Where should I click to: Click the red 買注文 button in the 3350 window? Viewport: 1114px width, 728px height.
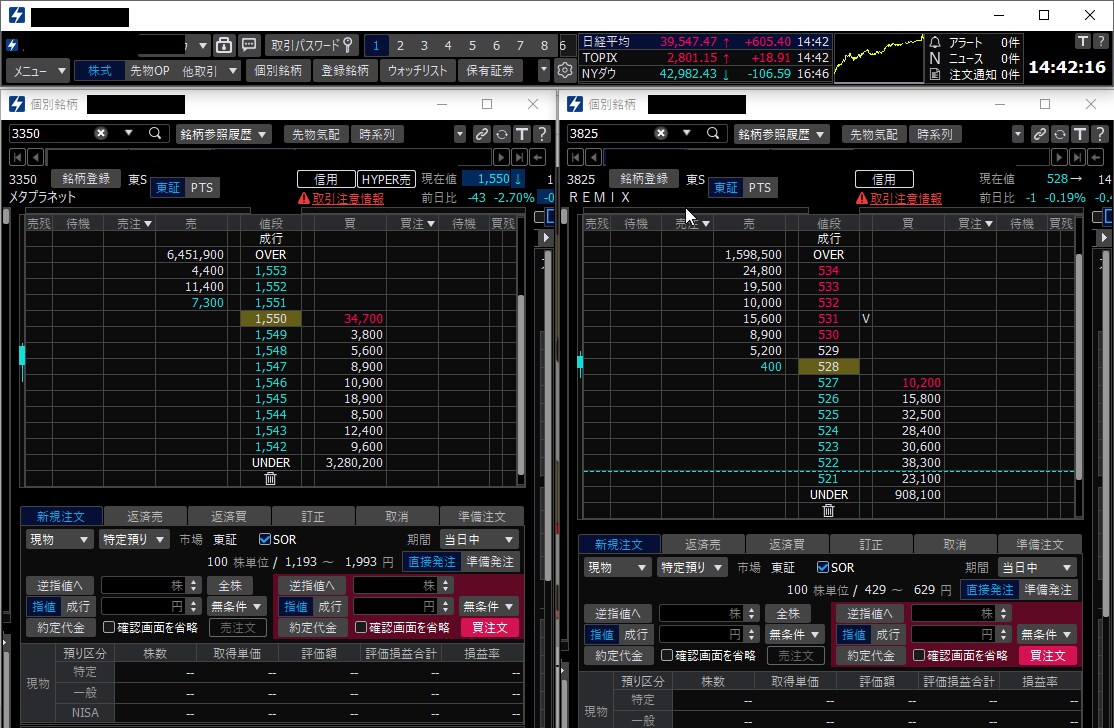click(490, 627)
